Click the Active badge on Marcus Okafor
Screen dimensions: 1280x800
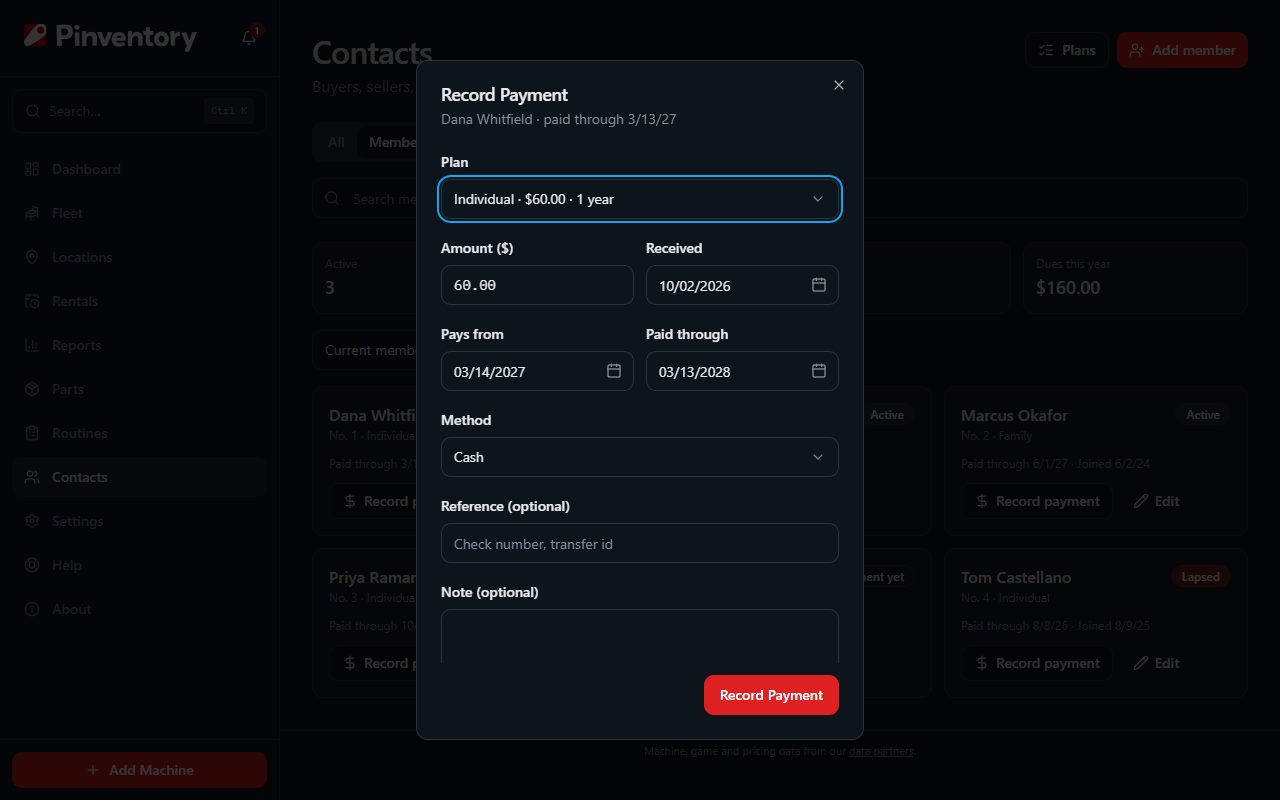[1203, 415]
